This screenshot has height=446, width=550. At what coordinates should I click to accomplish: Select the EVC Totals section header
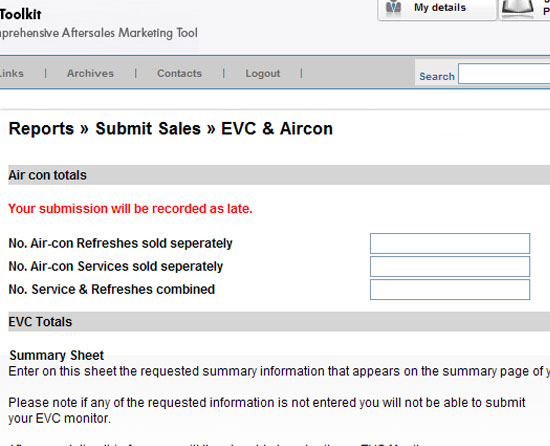279,322
